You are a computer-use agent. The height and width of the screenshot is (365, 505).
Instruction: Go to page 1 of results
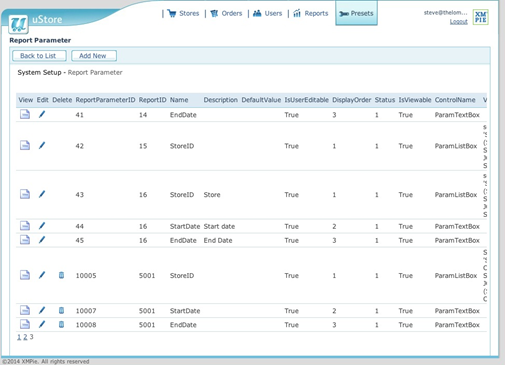click(x=19, y=337)
